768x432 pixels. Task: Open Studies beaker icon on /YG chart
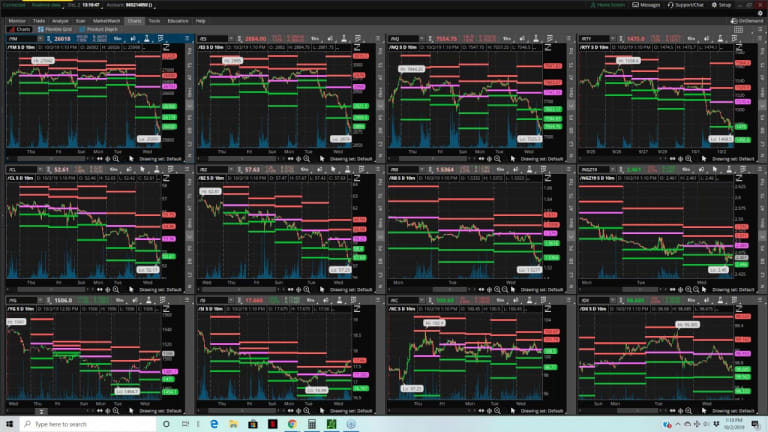pyautogui.click(x=149, y=300)
